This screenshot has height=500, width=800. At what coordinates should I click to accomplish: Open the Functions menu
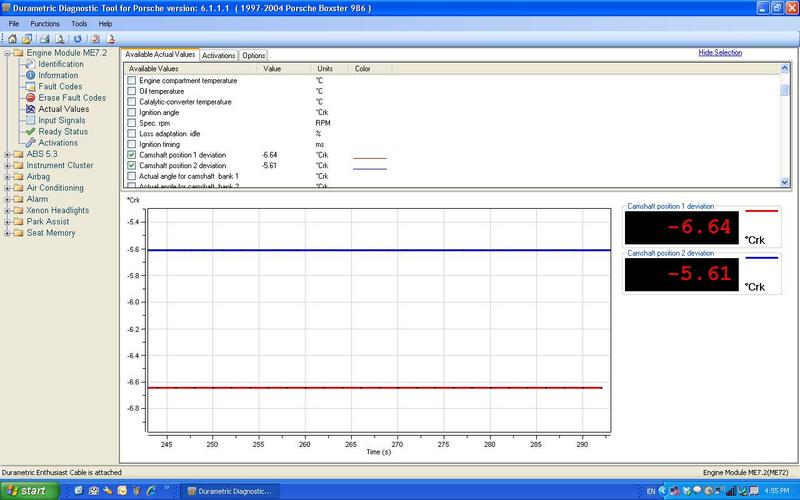tap(45, 23)
